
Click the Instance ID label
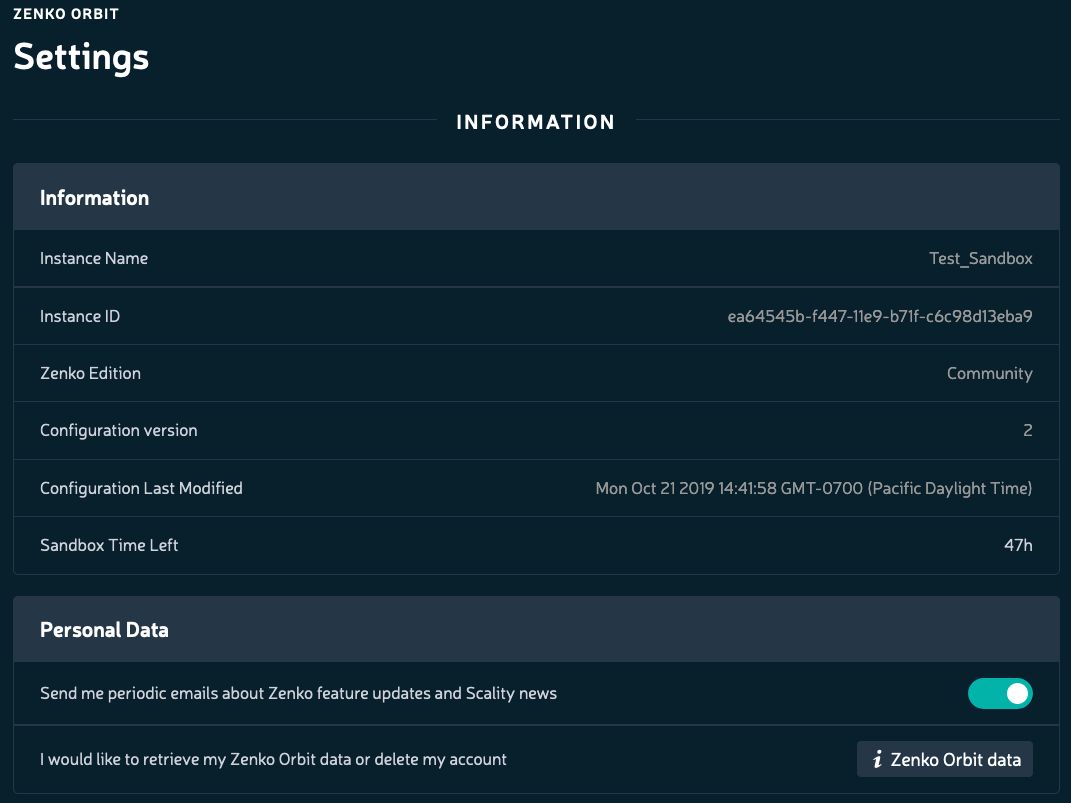click(x=80, y=316)
